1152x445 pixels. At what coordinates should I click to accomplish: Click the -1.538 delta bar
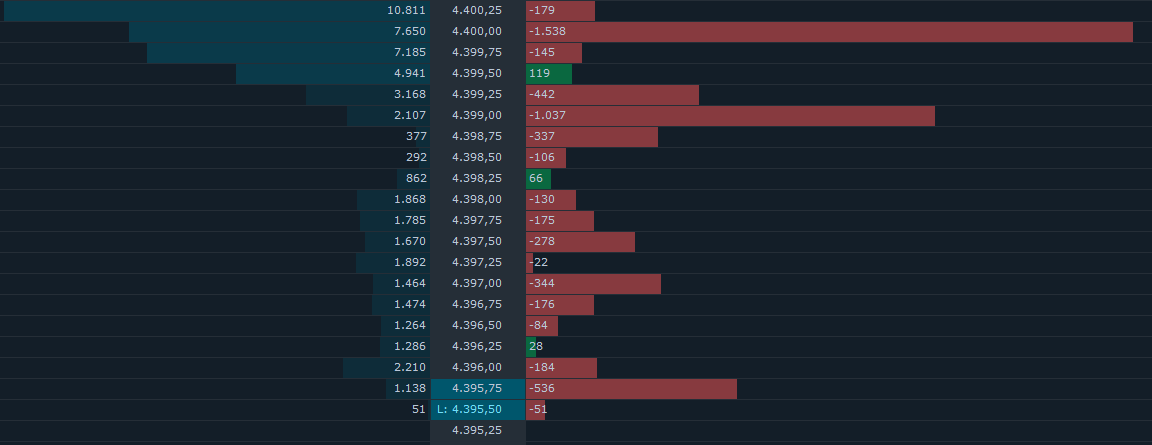point(828,31)
